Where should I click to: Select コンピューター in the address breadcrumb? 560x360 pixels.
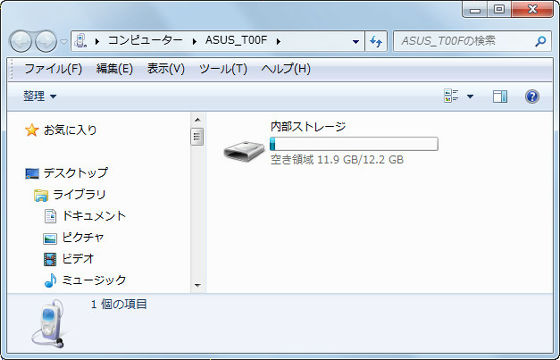[145, 40]
